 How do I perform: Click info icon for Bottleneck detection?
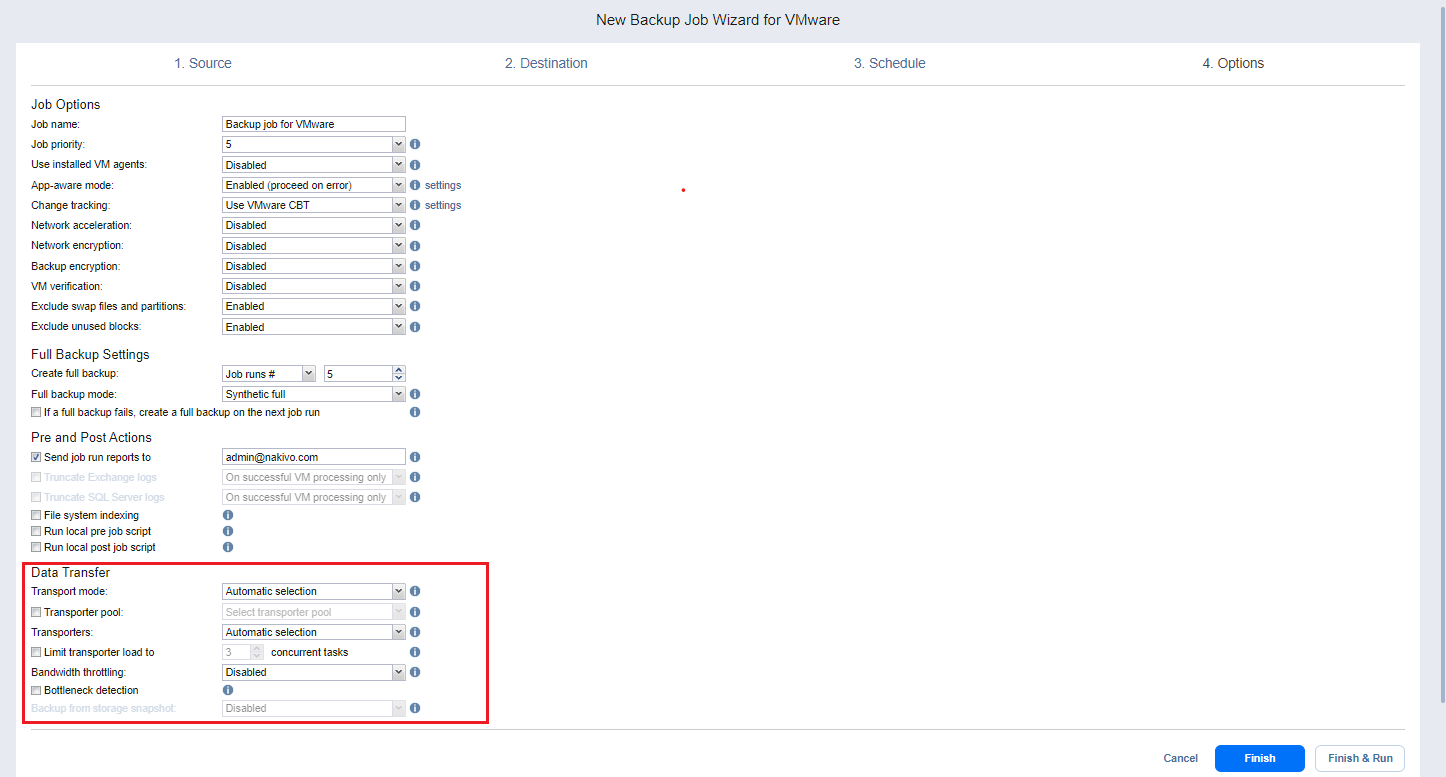tap(228, 690)
